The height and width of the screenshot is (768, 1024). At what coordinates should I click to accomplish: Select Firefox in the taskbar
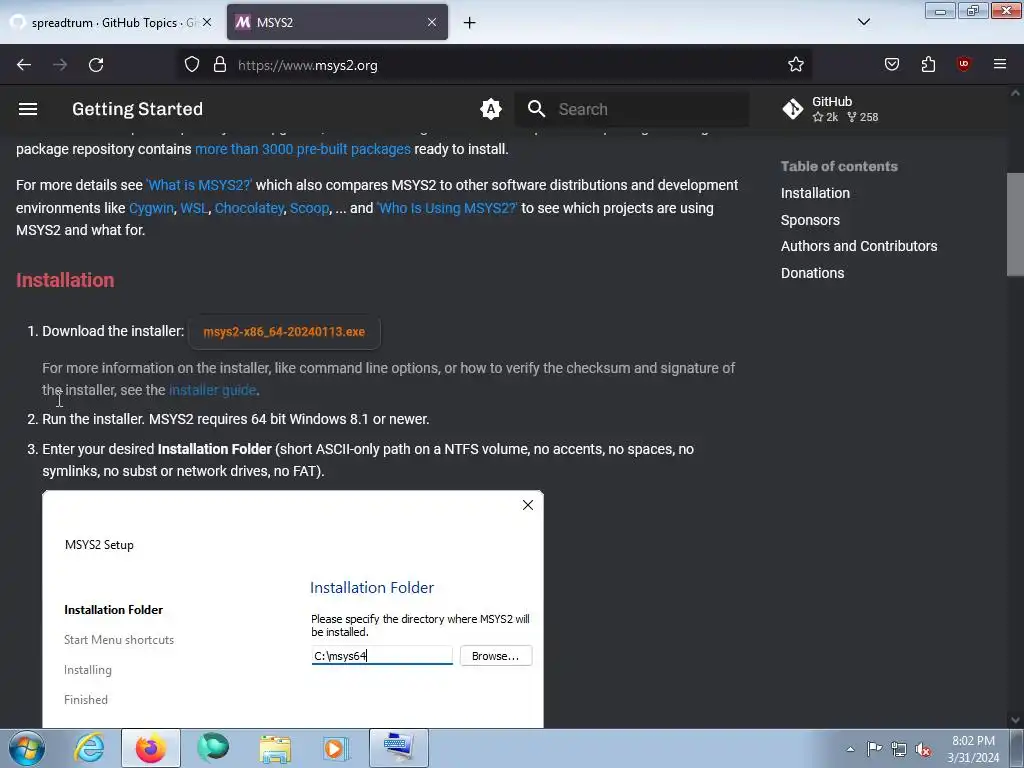click(x=151, y=748)
